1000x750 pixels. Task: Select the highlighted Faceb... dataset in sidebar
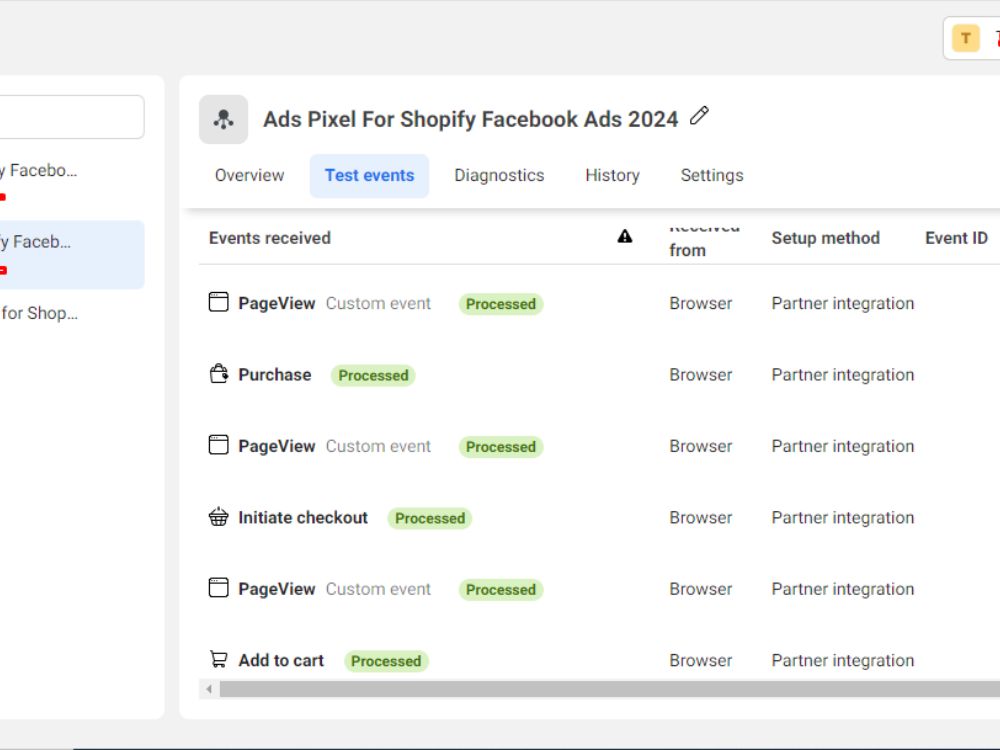[71, 254]
